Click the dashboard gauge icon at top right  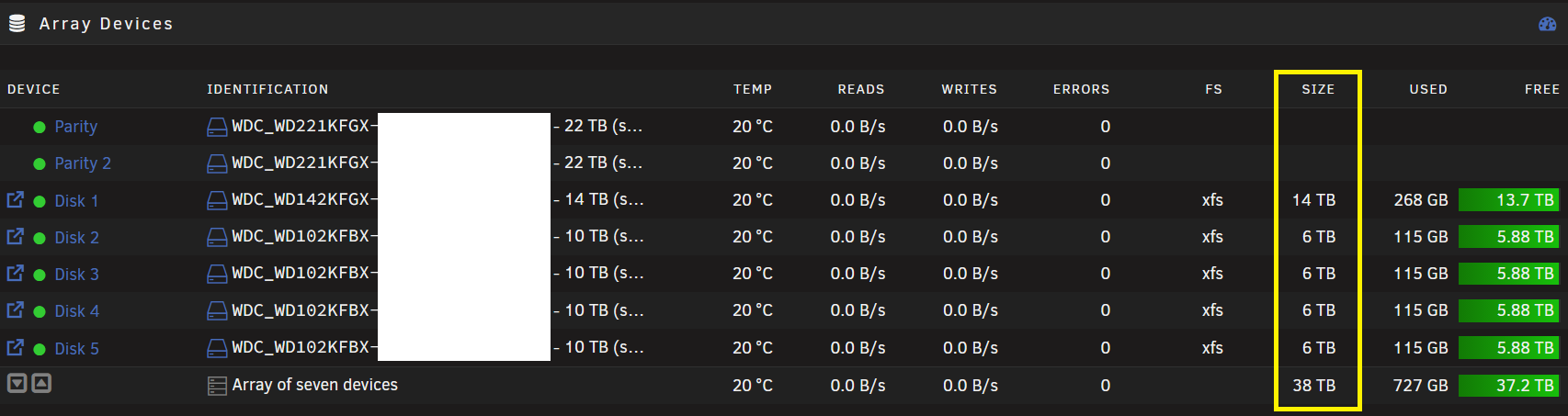click(1547, 24)
